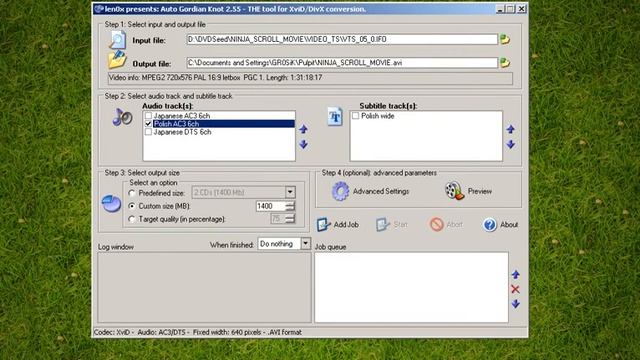Select the Polish wide subtitle text
The width and height of the screenshot is (640, 360).
[x=378, y=116]
